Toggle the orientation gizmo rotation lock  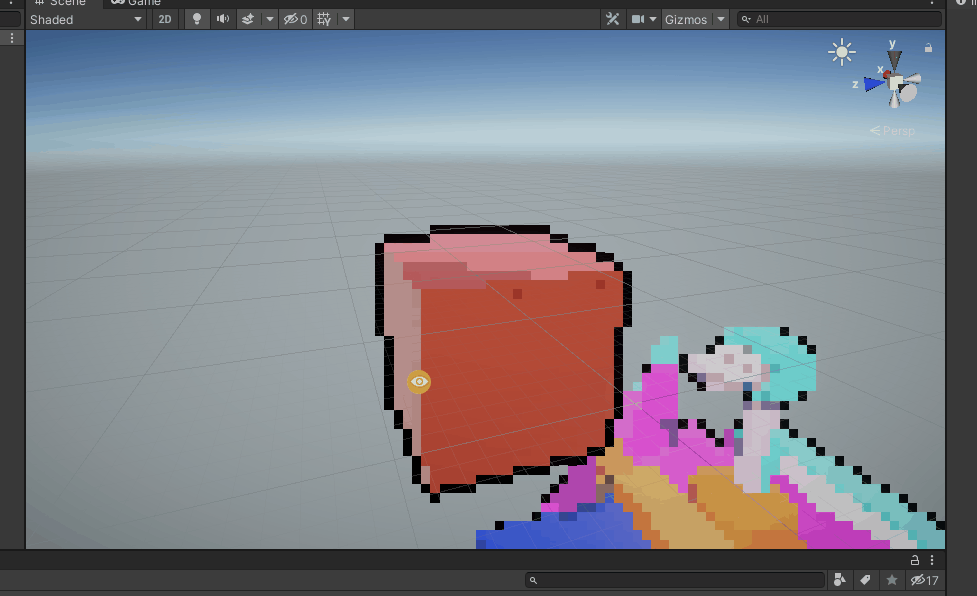coord(928,48)
